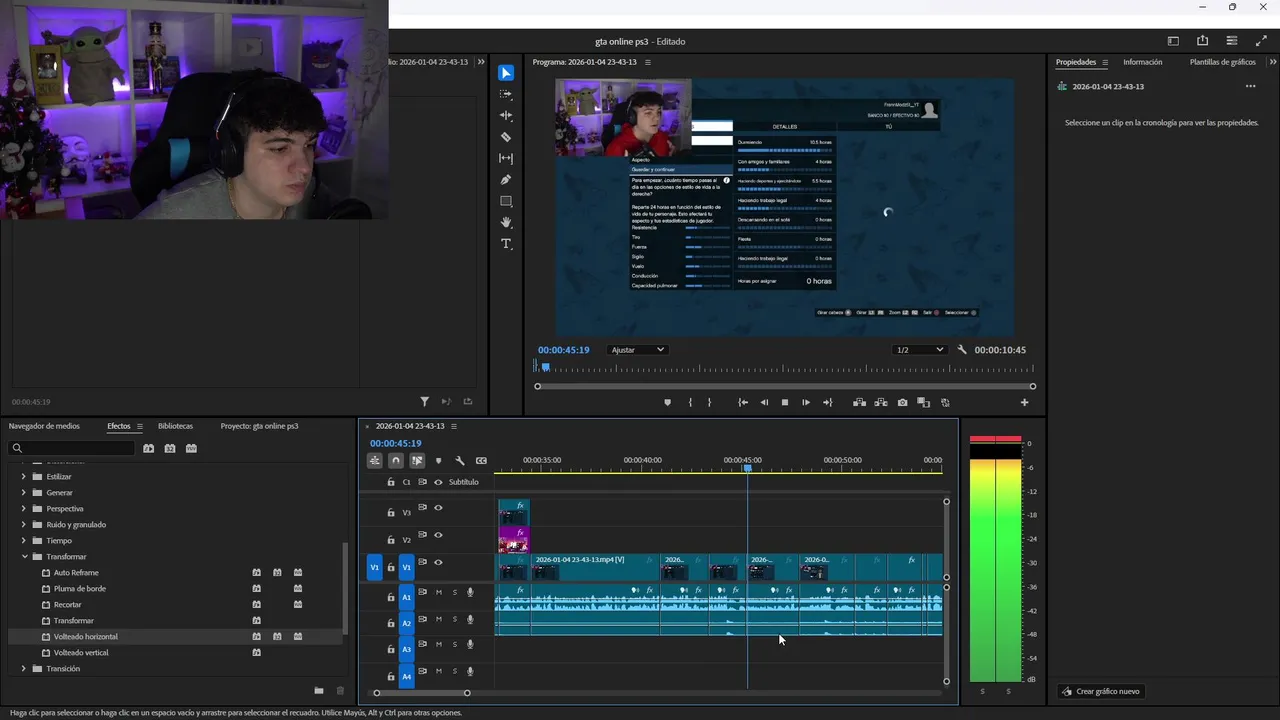This screenshot has height=720, width=1280.
Task: Toggle A3 track targeting
Action: tap(406, 650)
